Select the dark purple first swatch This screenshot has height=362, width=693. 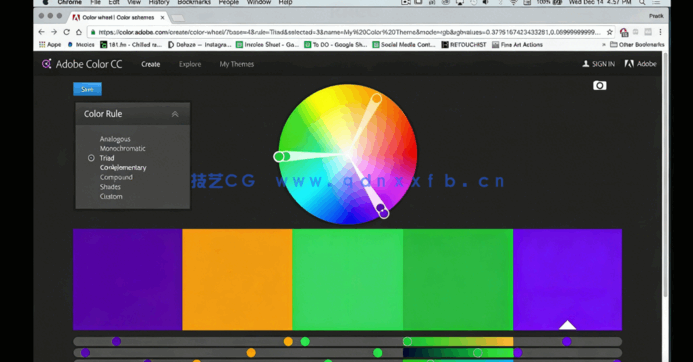(127, 279)
